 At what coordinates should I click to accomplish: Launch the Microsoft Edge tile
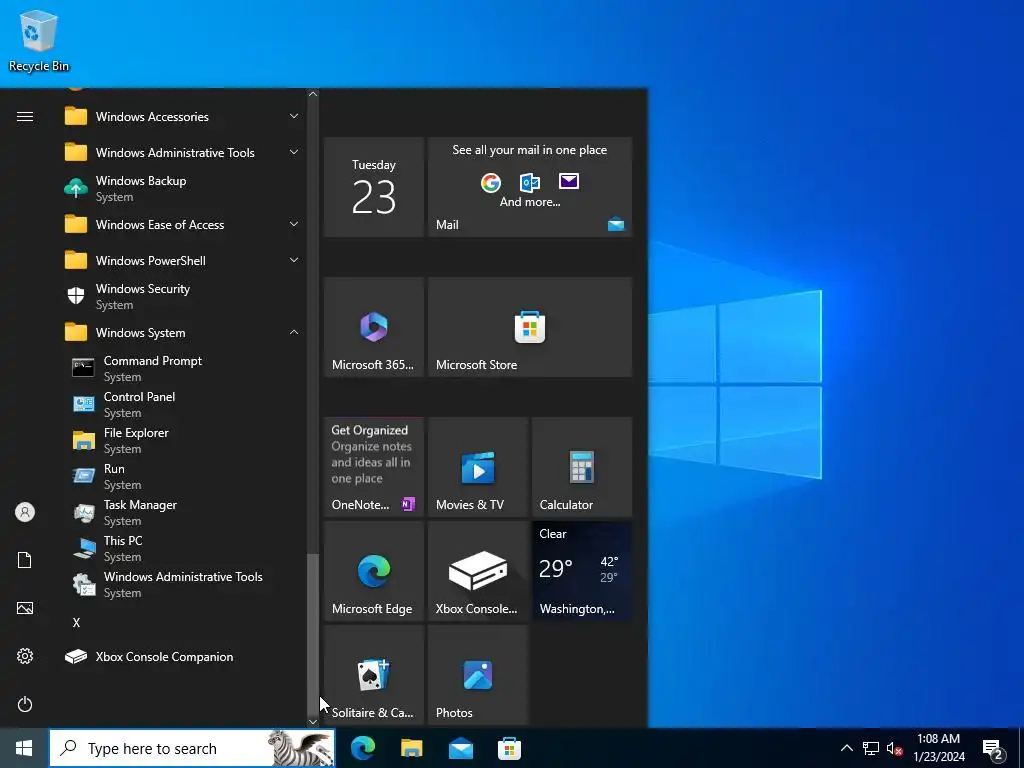374,571
